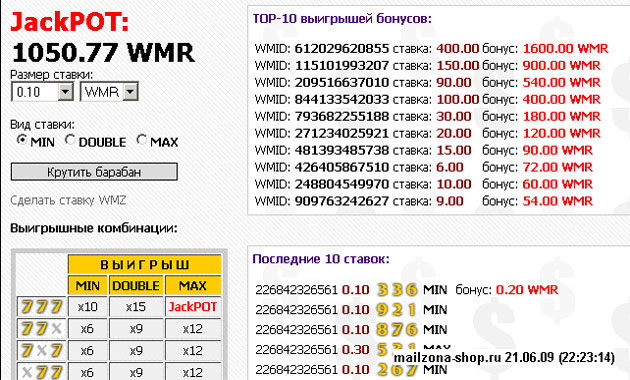Click the 1050.77 WMR jackpot amount
Viewport: 630px width, 380px height.
pyautogui.click(x=104, y=53)
